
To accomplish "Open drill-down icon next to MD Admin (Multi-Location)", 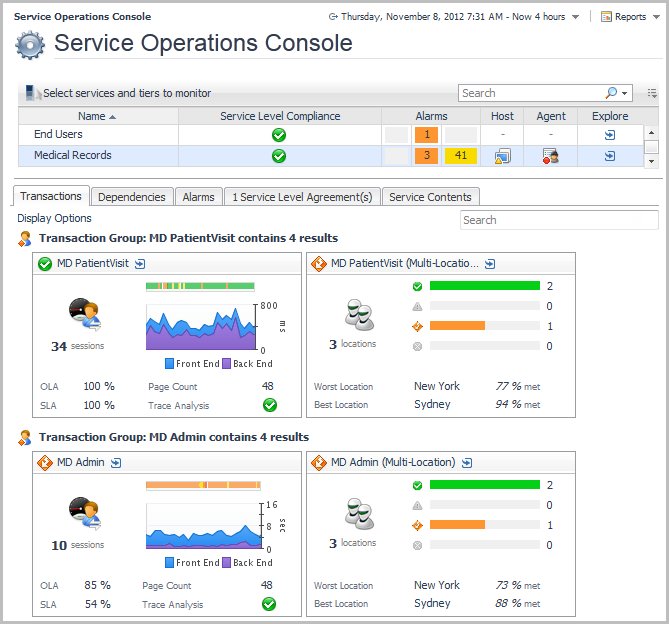I will [466, 463].
